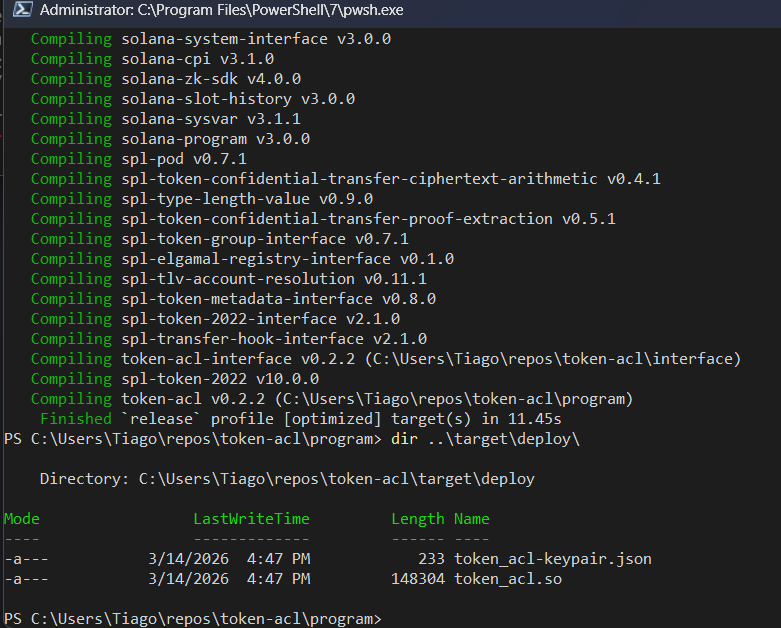Screen dimensions: 781x628
Task: Click the green 'Finished' status word
Action: (76, 418)
